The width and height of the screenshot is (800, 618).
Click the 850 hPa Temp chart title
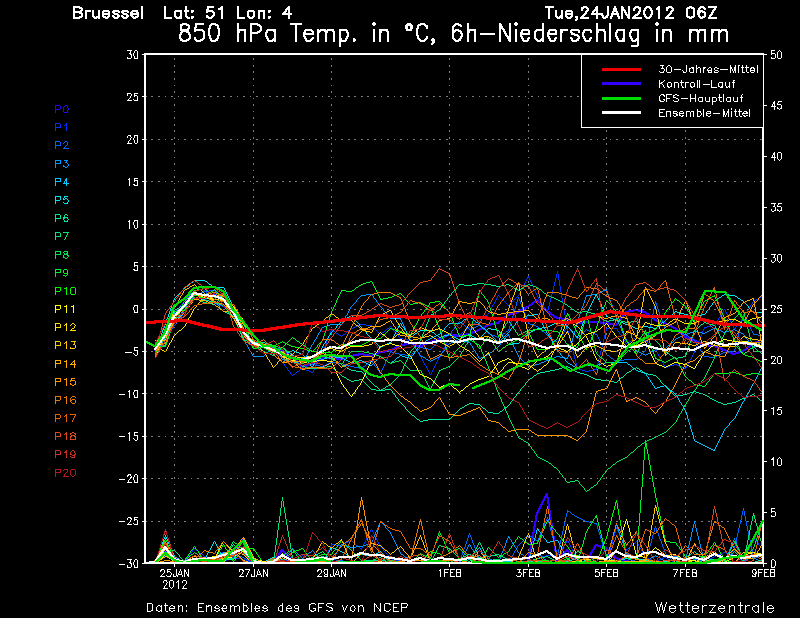454,34
